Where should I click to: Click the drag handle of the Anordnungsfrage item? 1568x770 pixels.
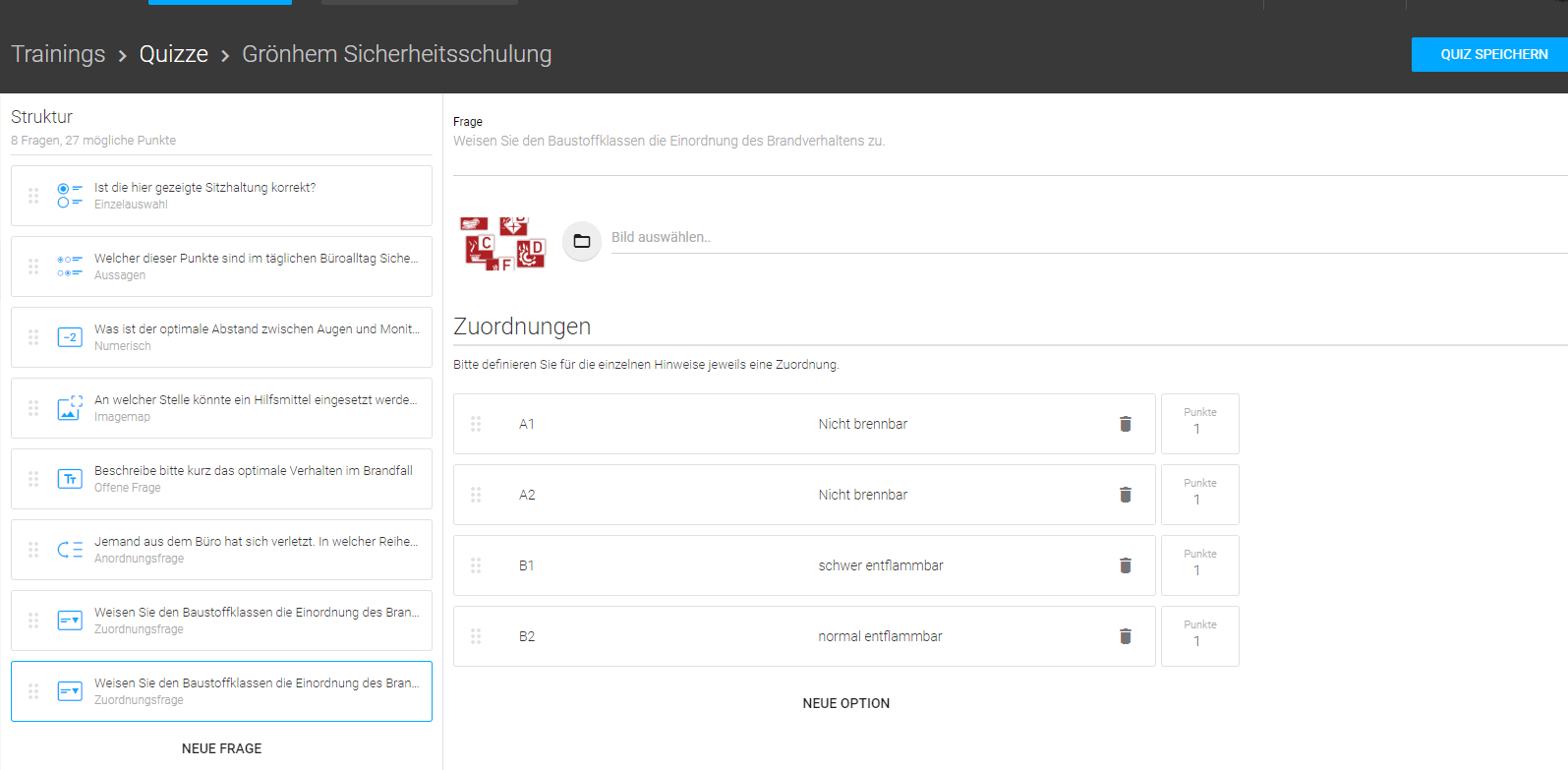(x=33, y=550)
